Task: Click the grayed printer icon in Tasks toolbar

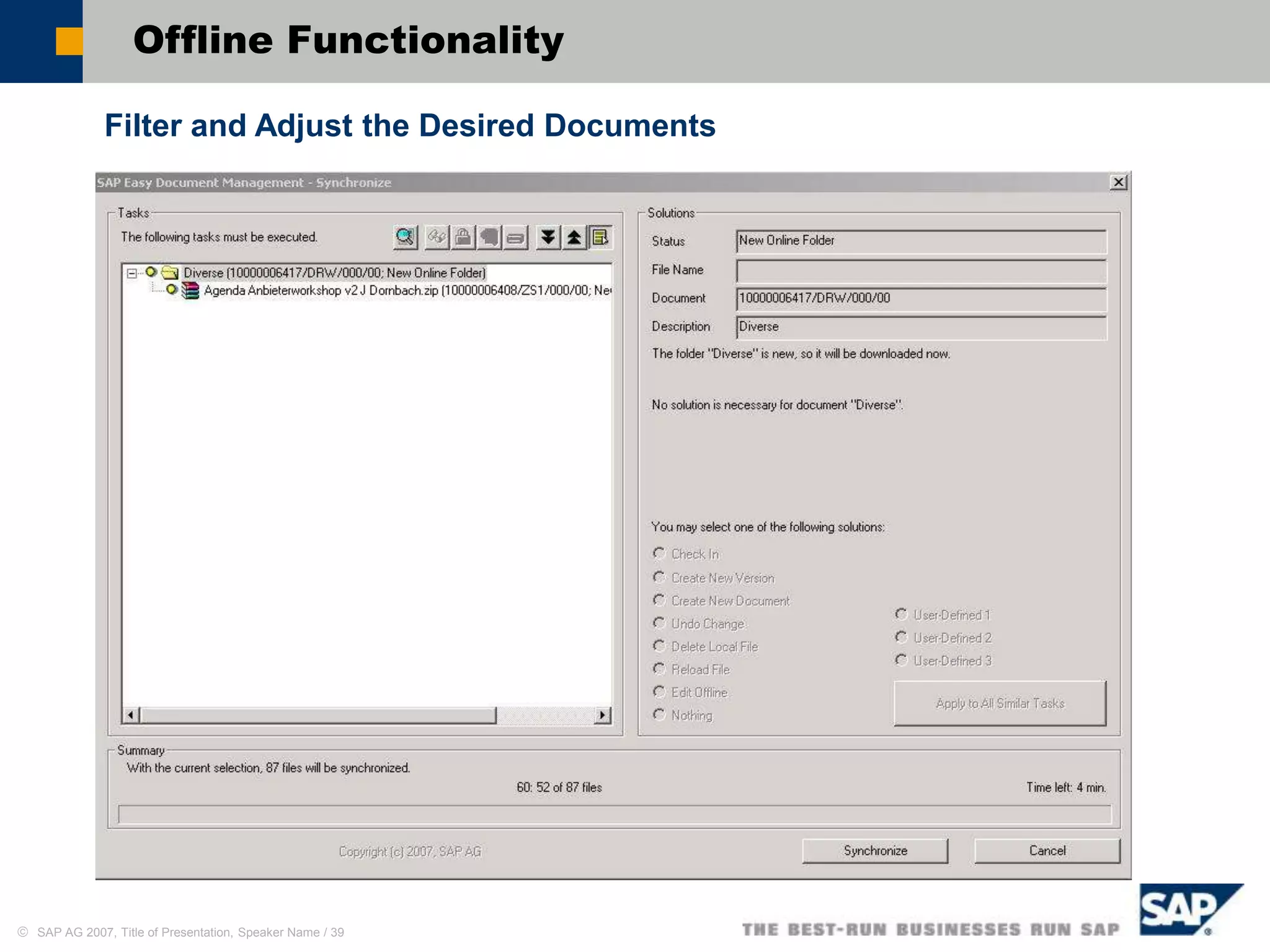Action: tap(515, 237)
